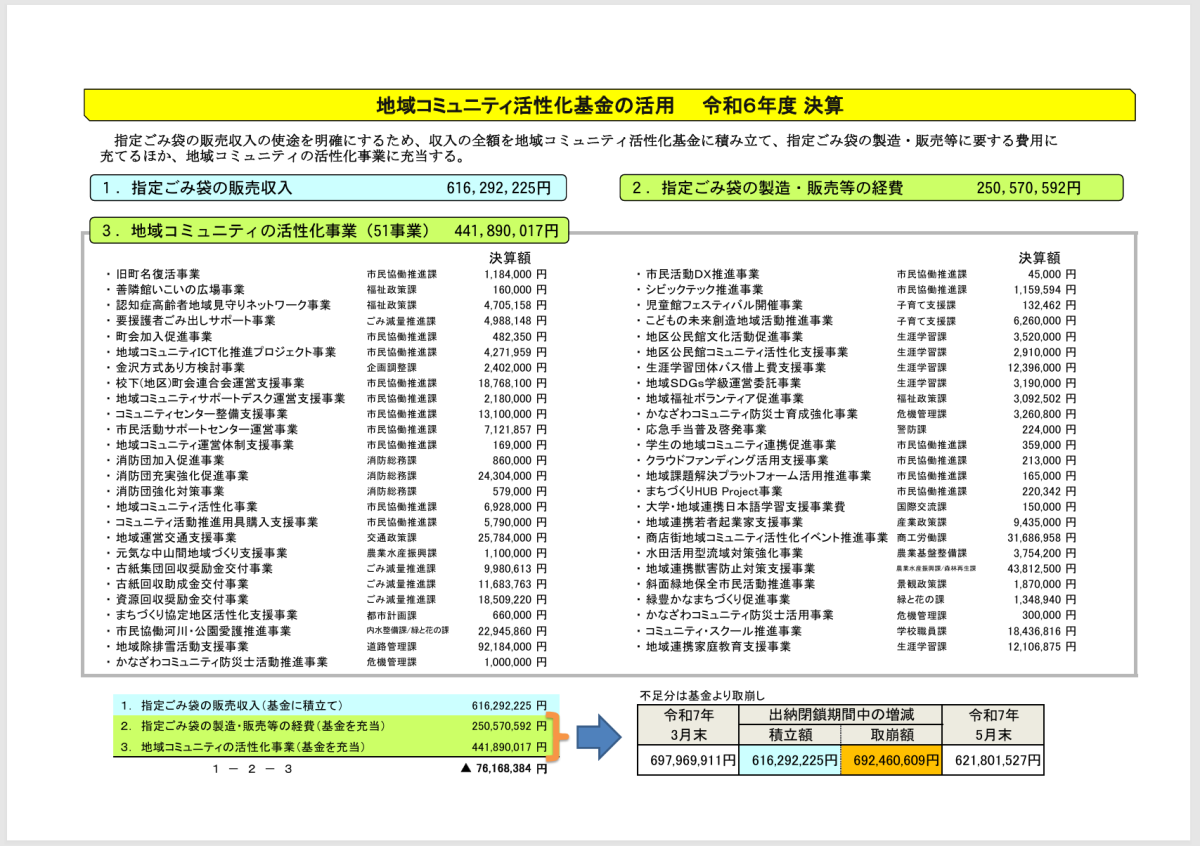Click the final balance 621,801,527円
This screenshot has width=1200, height=846.
pyautogui.click(x=993, y=761)
